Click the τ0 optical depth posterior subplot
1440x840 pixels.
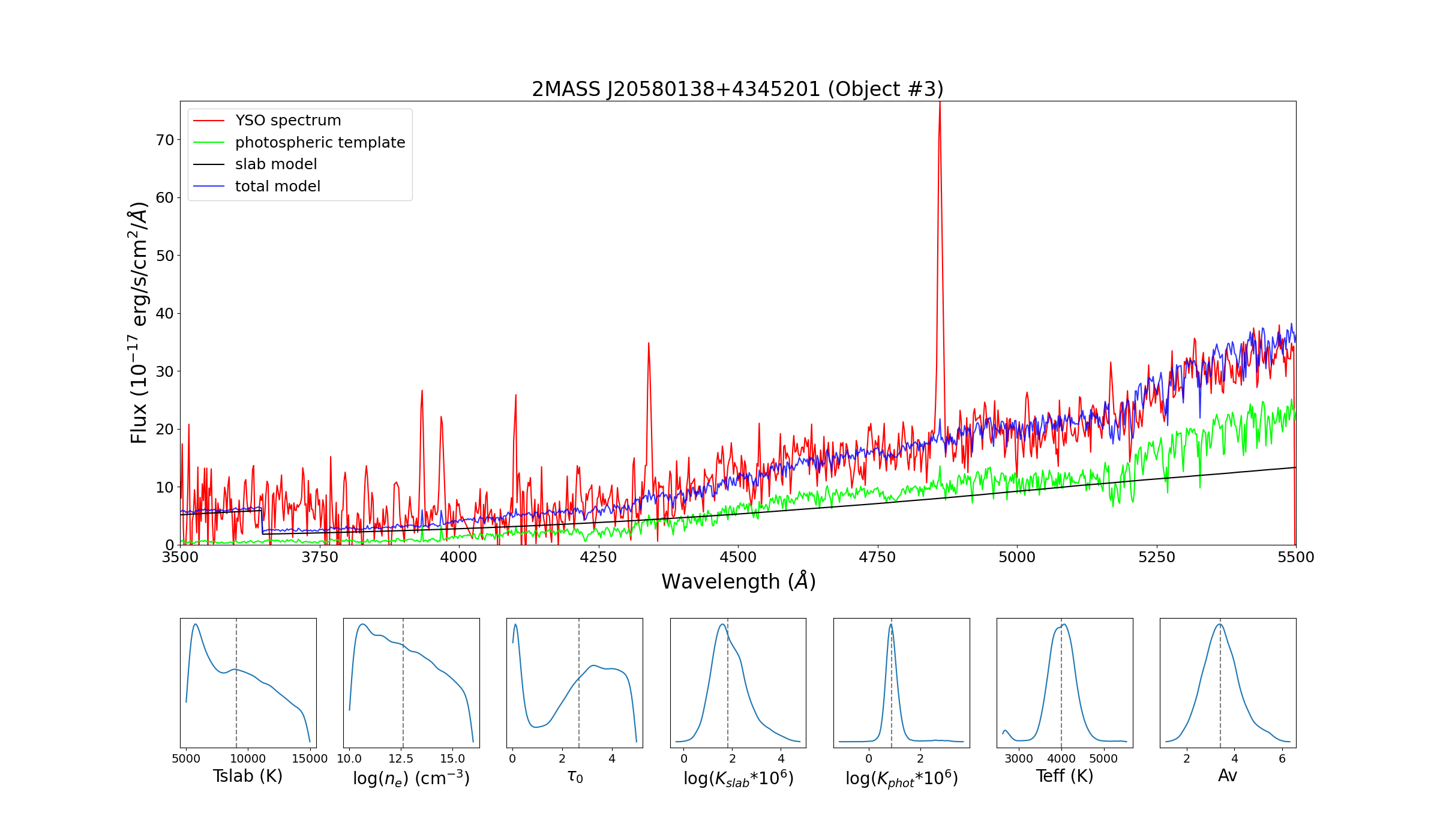574,683
